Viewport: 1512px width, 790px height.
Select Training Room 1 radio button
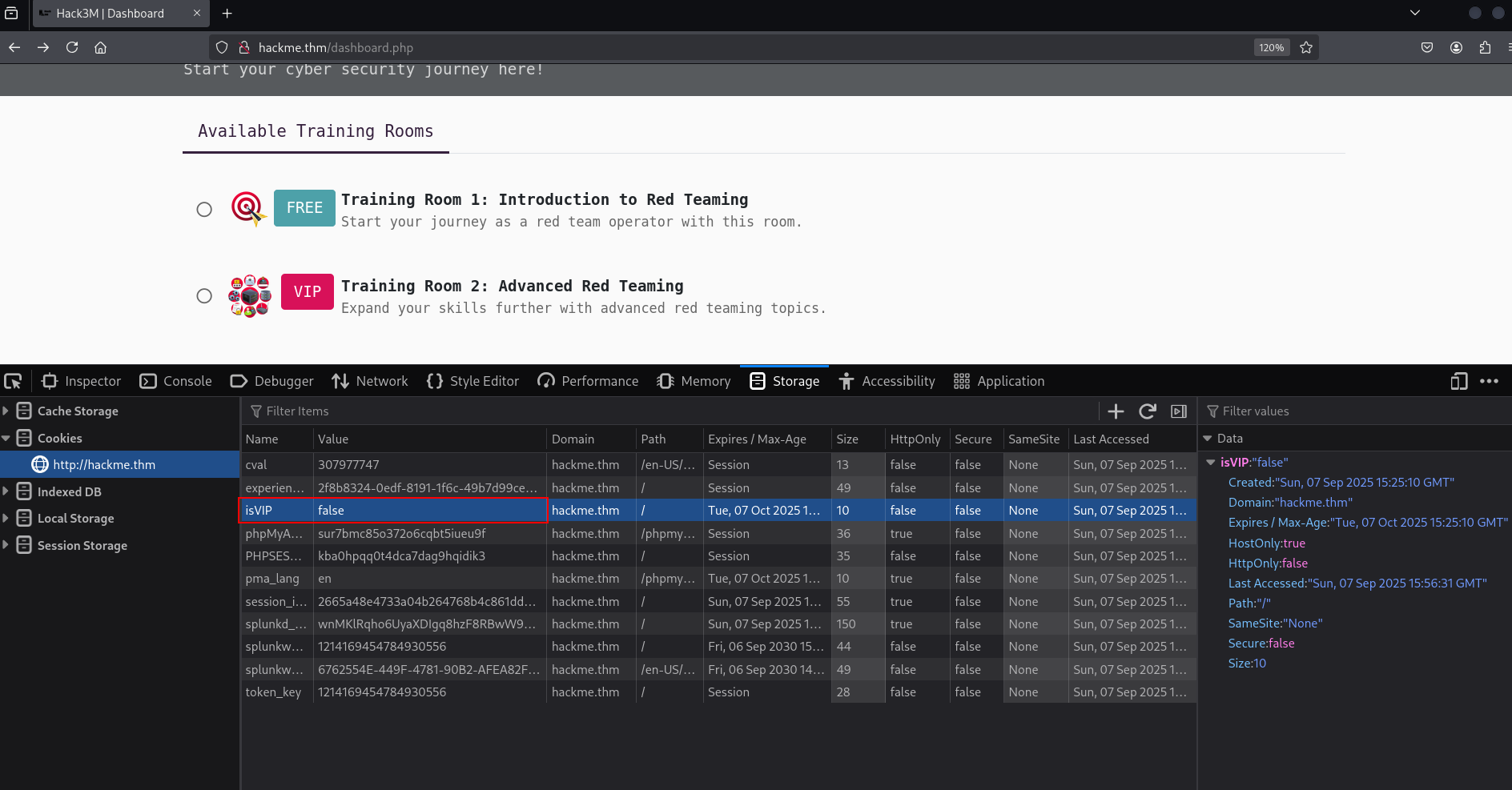[204, 210]
